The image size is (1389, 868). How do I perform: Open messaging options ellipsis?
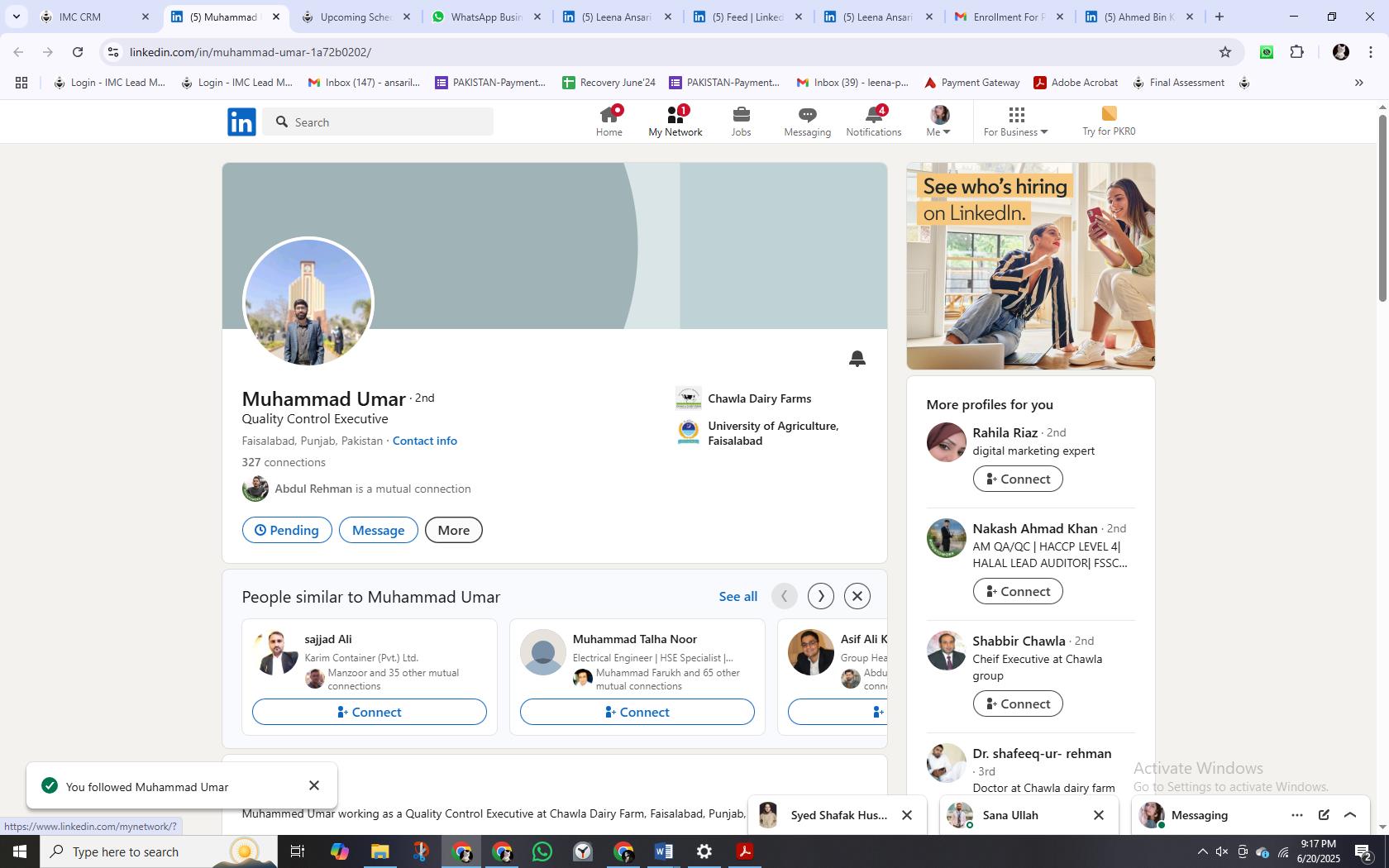coord(1297,815)
